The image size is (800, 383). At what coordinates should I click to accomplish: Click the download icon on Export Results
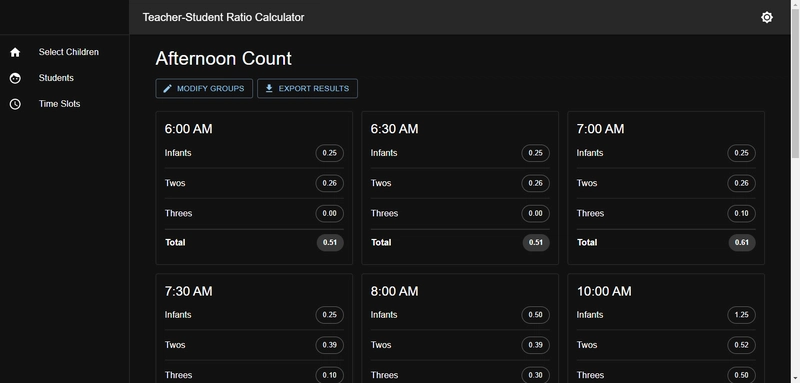269,89
